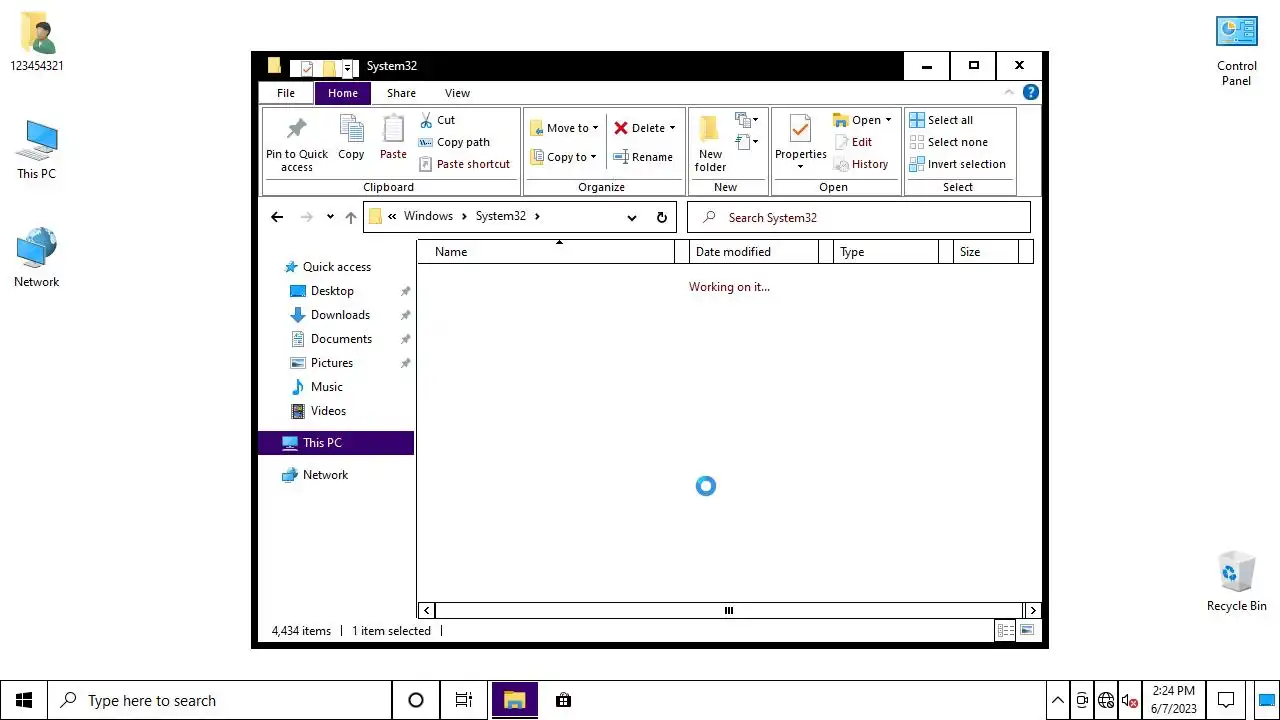Click the Copy ribbon button
This screenshot has width=1280, height=720.
351,138
